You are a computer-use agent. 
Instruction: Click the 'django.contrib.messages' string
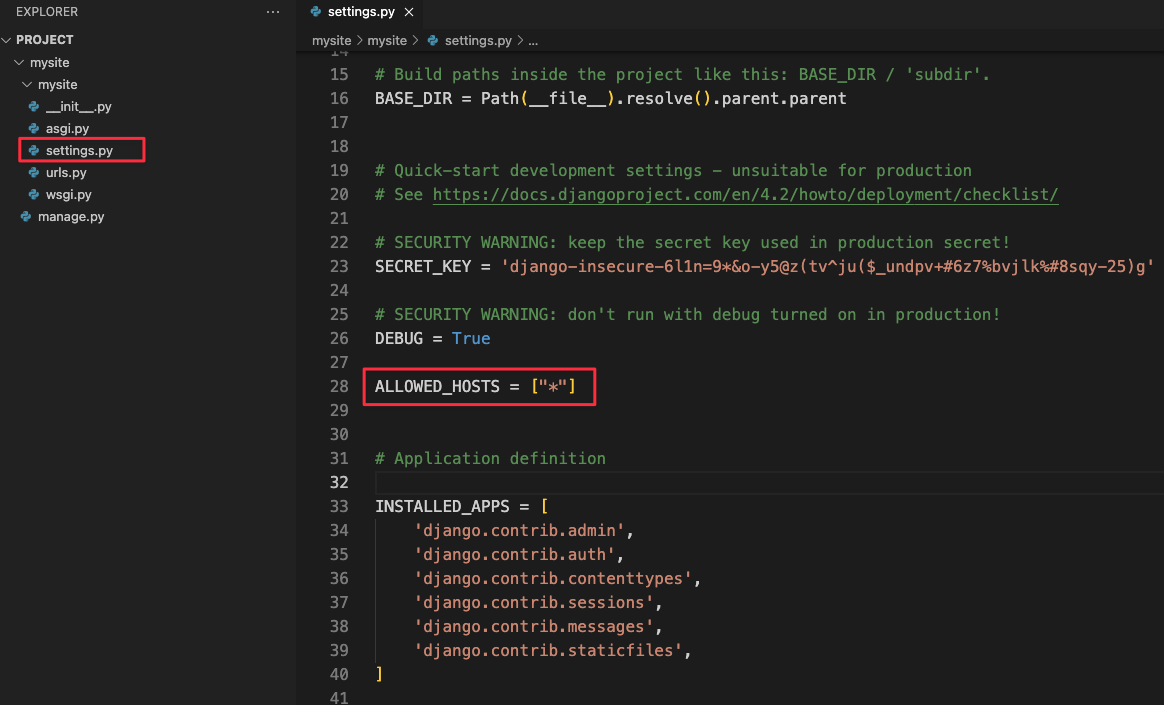click(x=534, y=626)
